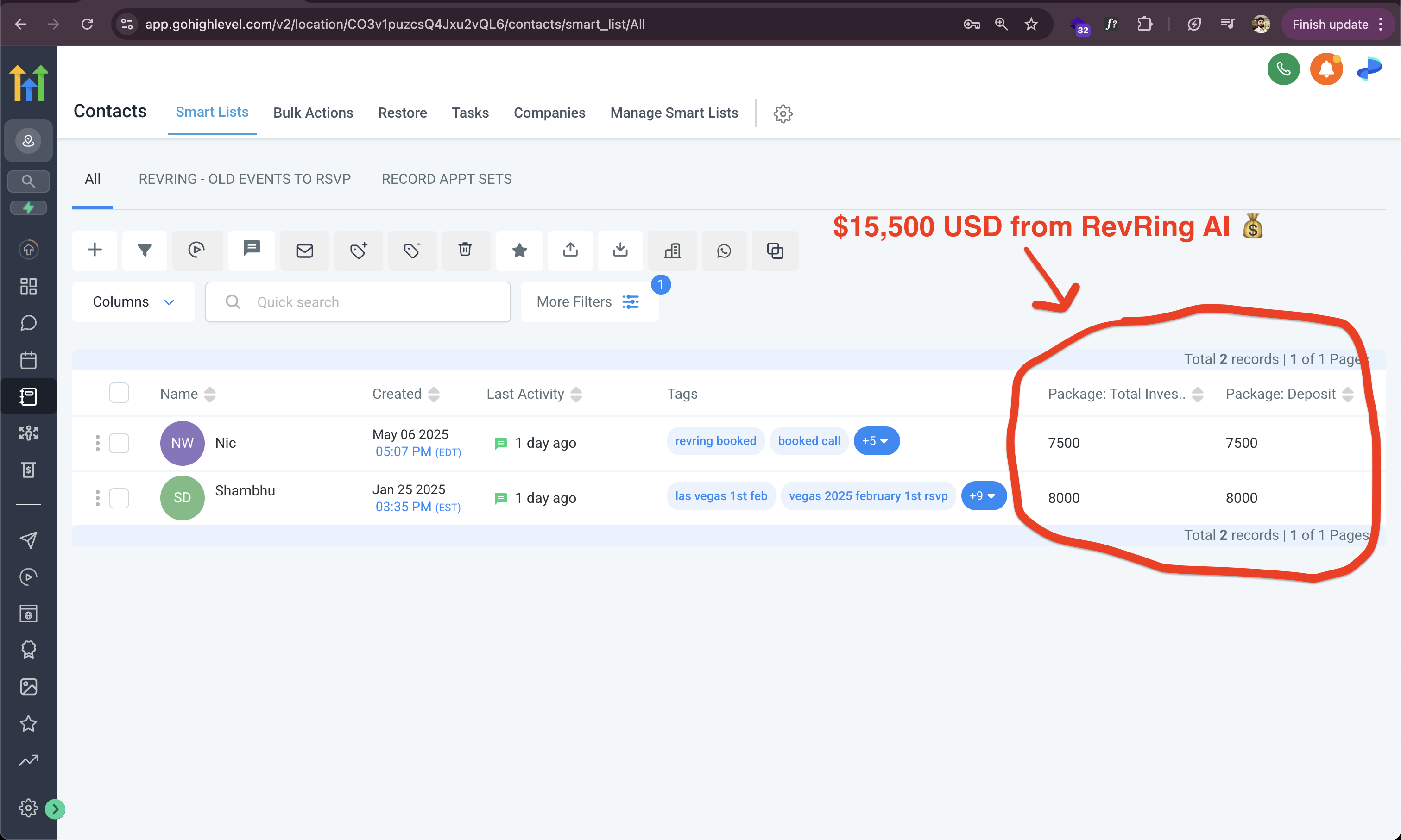Expand the +5 tags on Nic's row
The height and width of the screenshot is (840, 1401).
876,440
